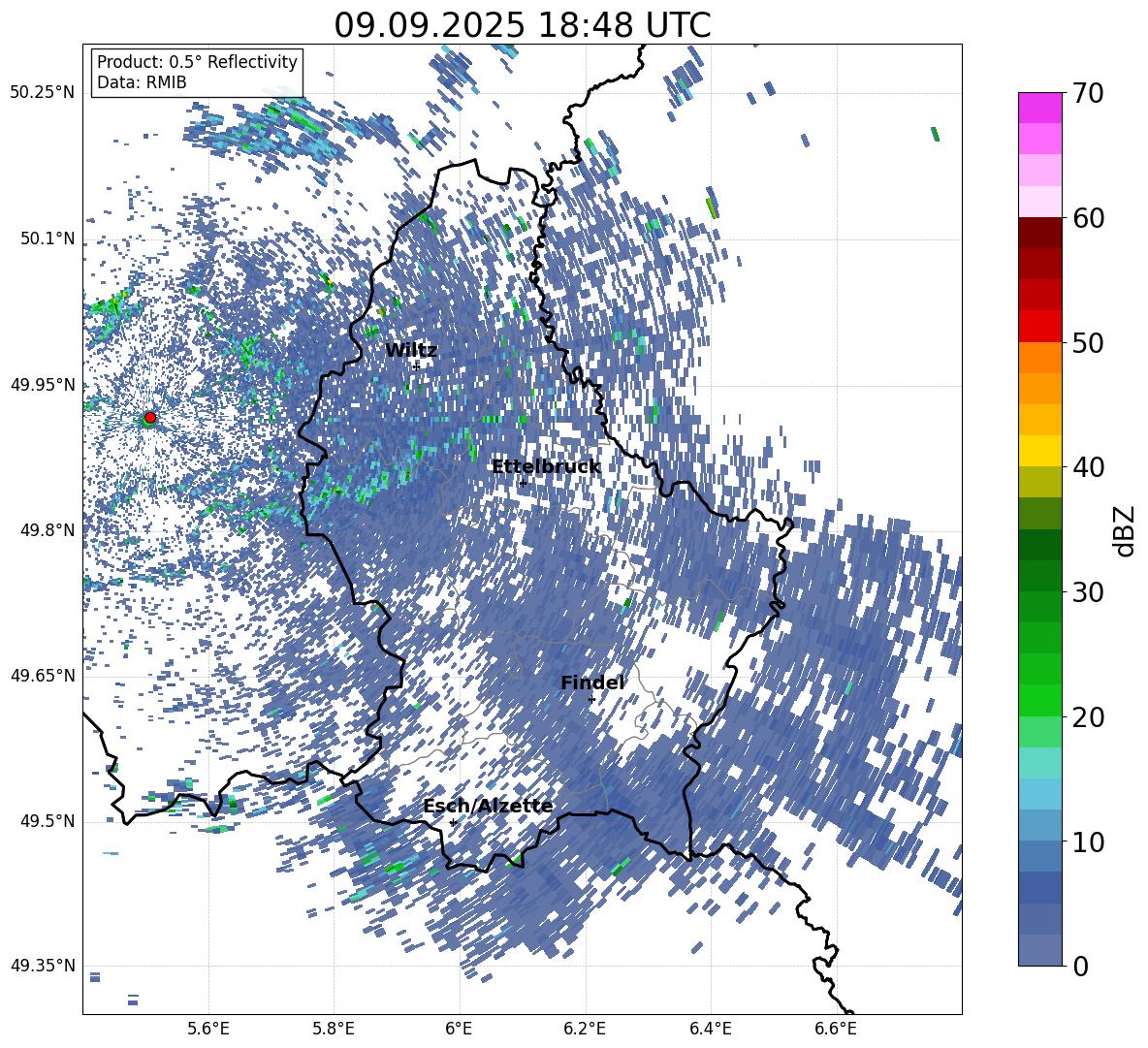Click the Findel location cross marker
Screen dimensions: 1148x1048
(x=591, y=700)
